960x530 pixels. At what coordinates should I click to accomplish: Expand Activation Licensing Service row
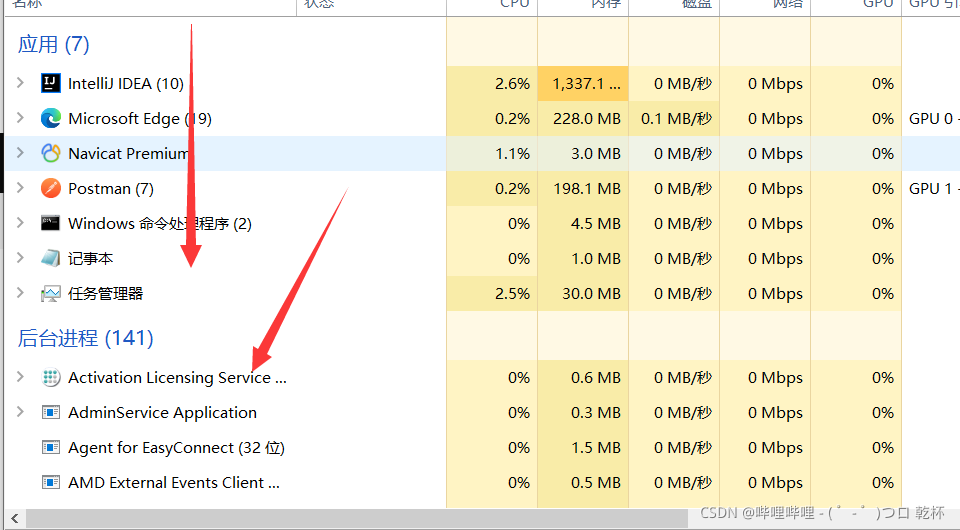coord(20,377)
